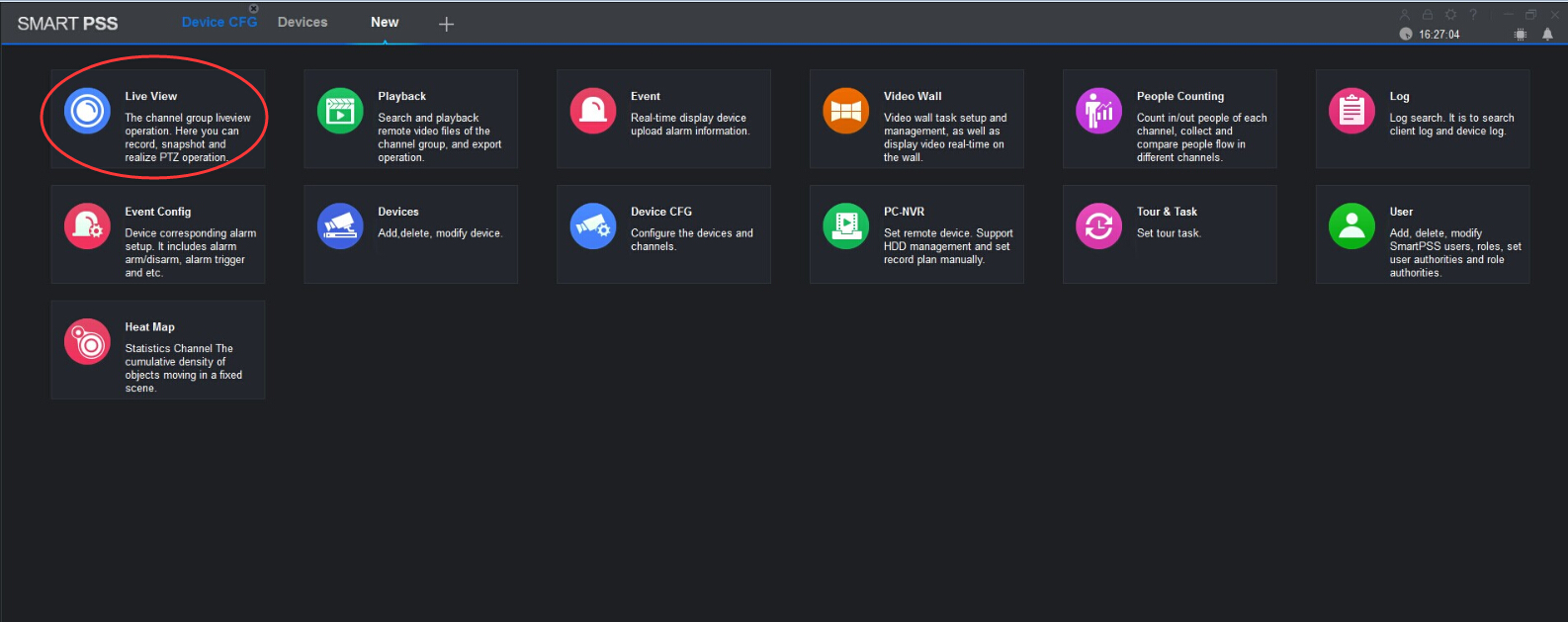Select the New tab
The image size is (1568, 622).
(385, 22)
